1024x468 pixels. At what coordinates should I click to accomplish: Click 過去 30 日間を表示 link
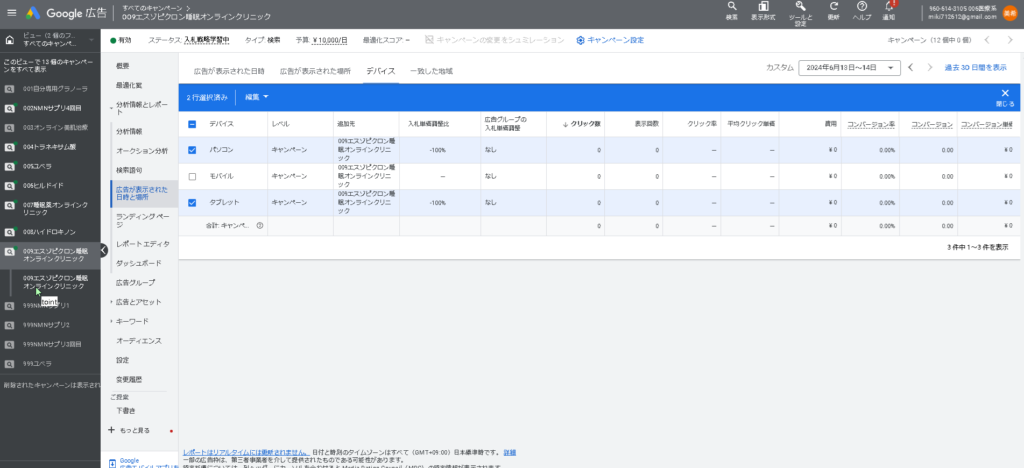pos(975,67)
